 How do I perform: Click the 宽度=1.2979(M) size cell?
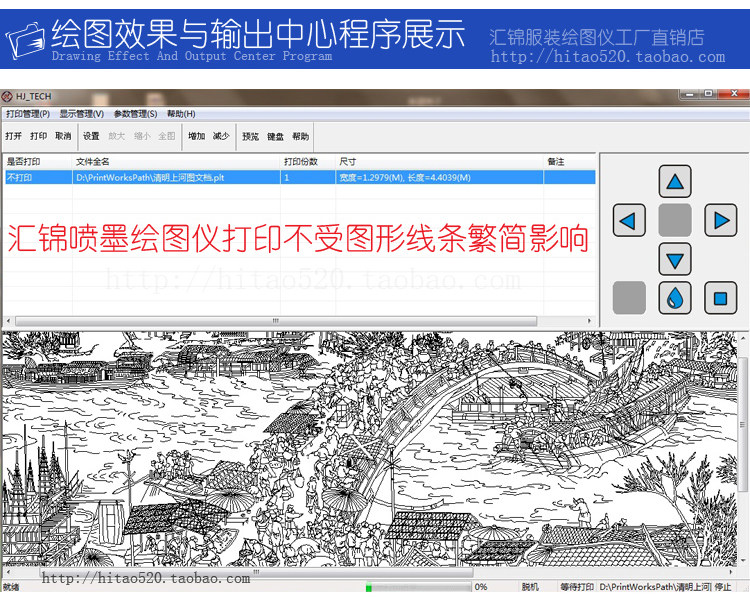[x=440, y=177]
